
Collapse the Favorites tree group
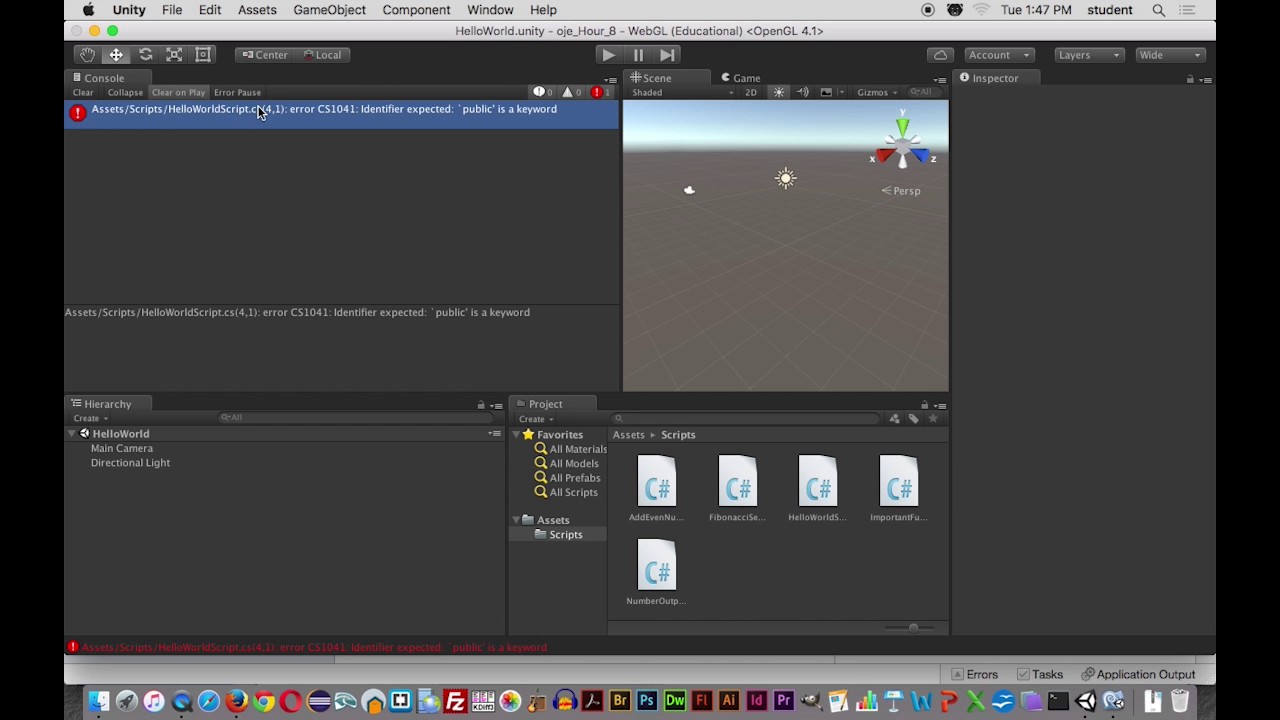[516, 435]
